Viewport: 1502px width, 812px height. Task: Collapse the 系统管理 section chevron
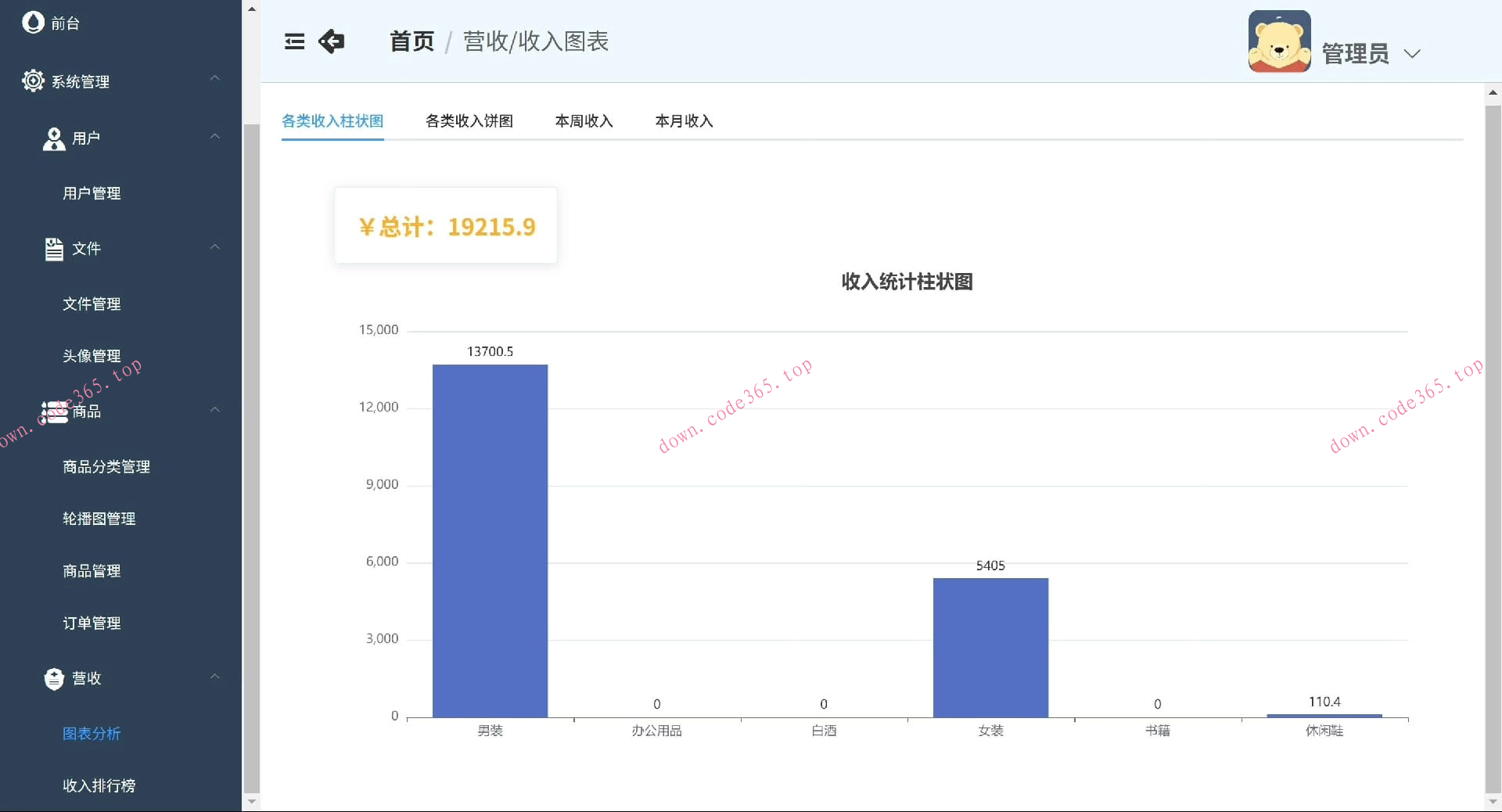click(215, 78)
